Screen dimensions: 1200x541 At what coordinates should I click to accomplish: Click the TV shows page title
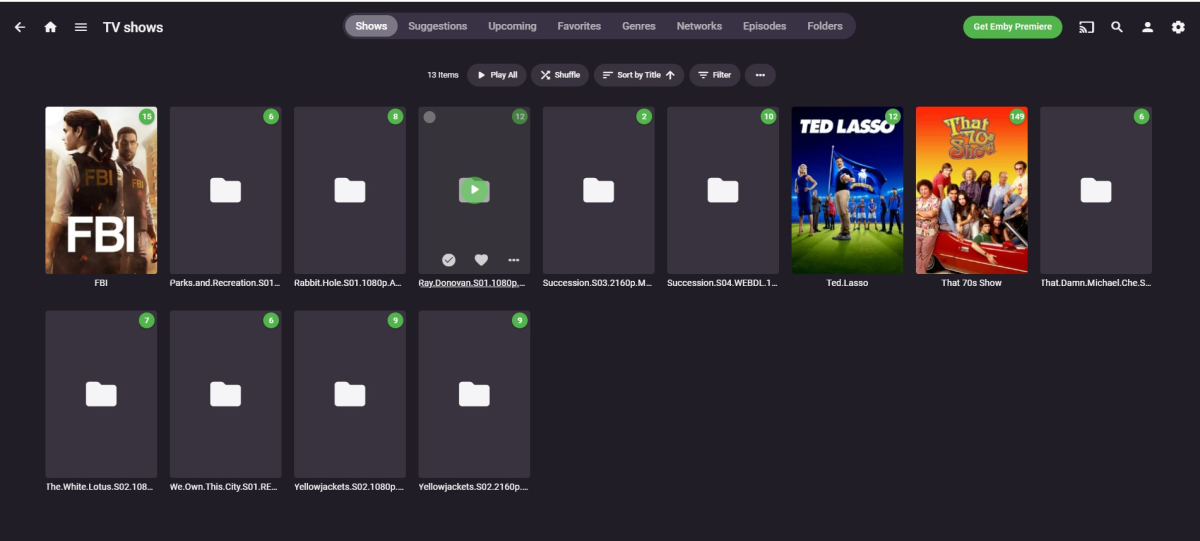(x=133, y=27)
